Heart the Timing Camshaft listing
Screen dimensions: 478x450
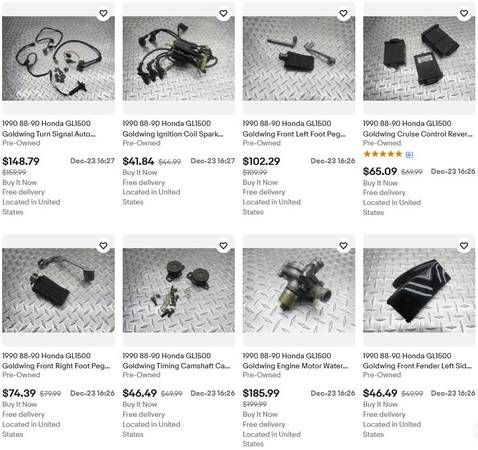[223, 246]
